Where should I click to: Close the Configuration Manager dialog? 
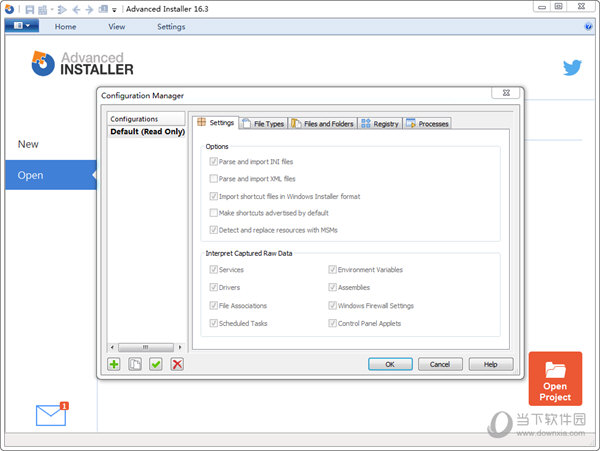pos(506,93)
